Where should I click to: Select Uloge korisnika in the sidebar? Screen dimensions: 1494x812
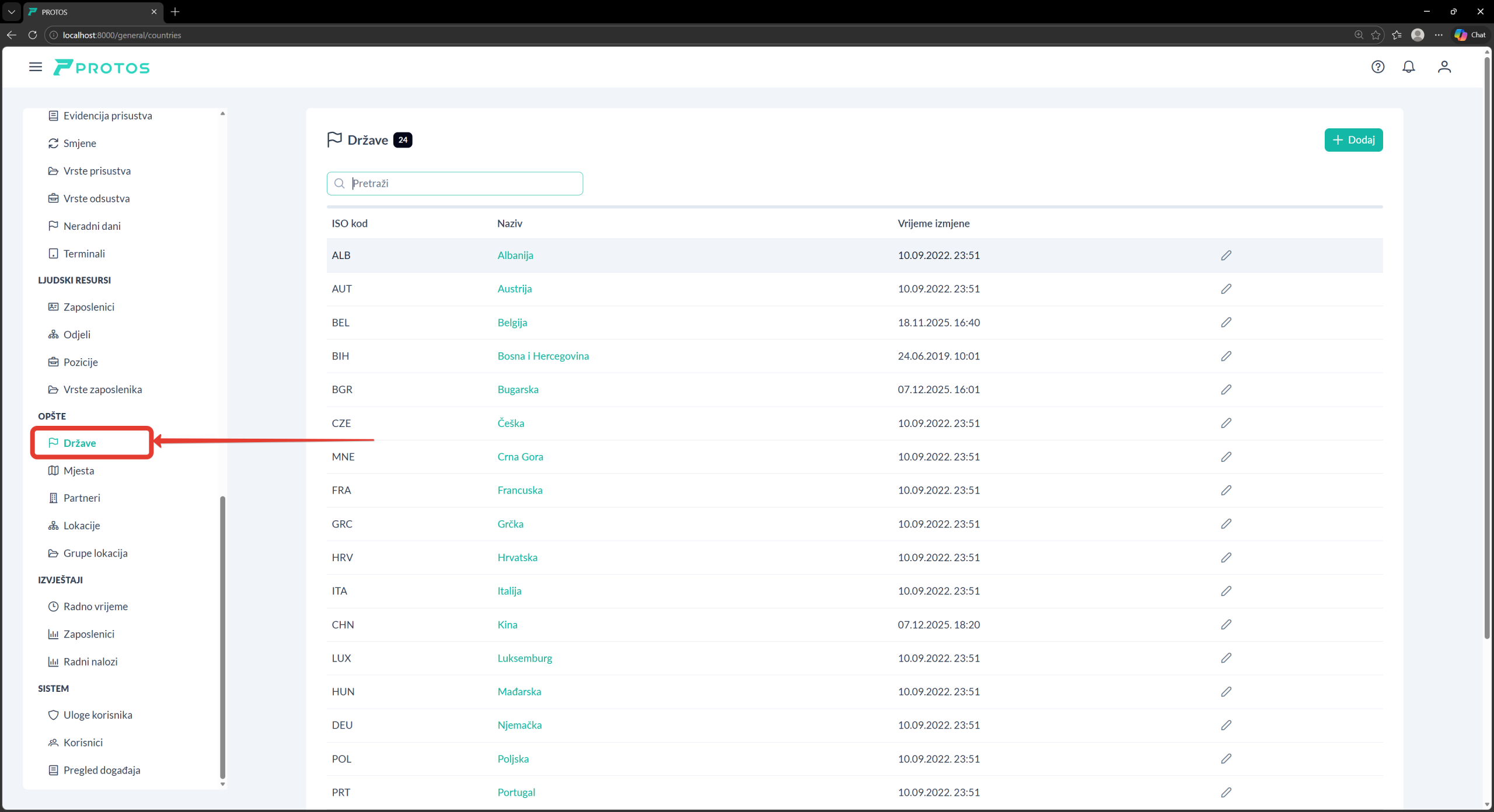pyautogui.click(x=97, y=715)
